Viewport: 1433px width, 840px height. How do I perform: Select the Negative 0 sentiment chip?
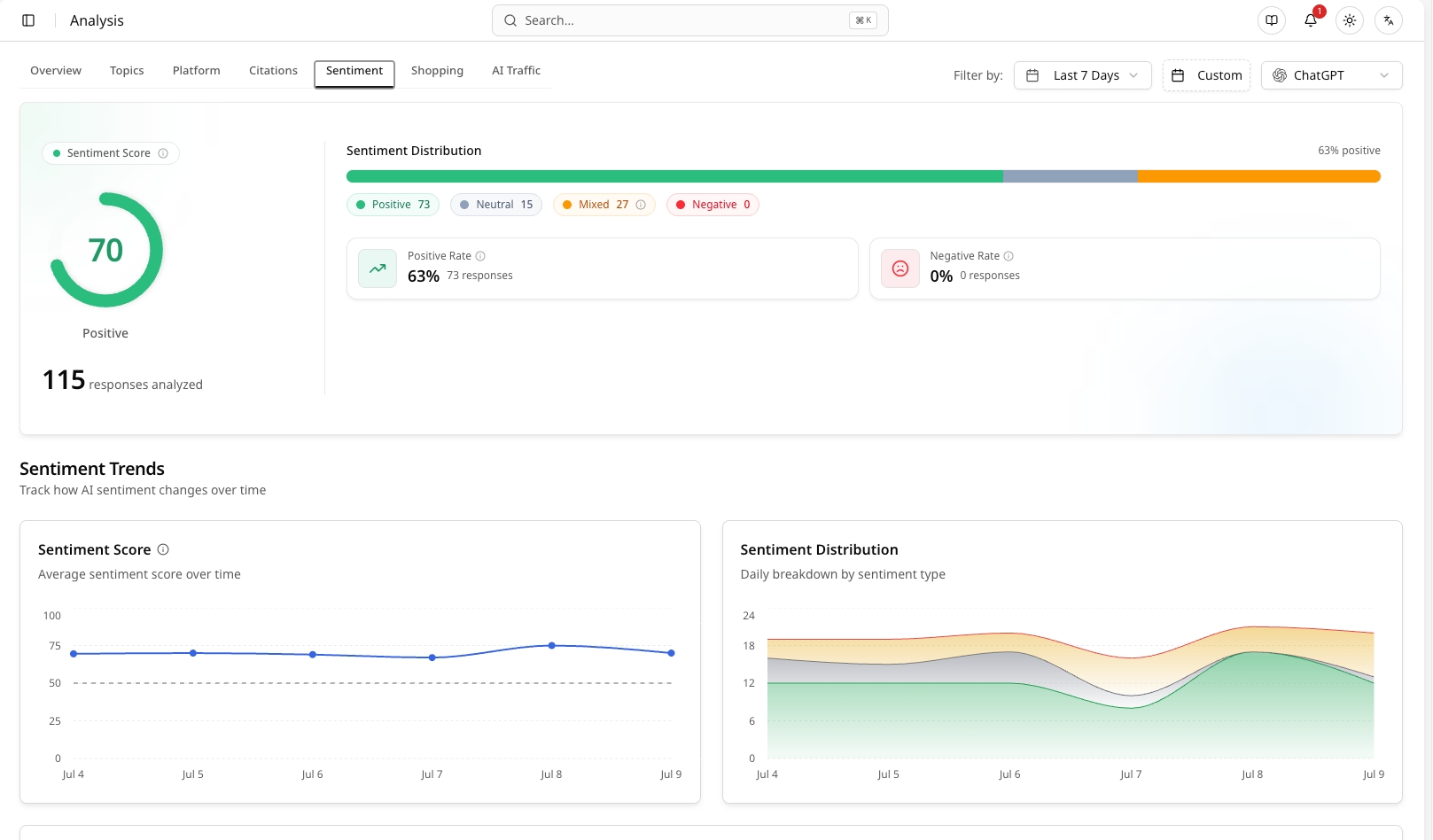(713, 205)
